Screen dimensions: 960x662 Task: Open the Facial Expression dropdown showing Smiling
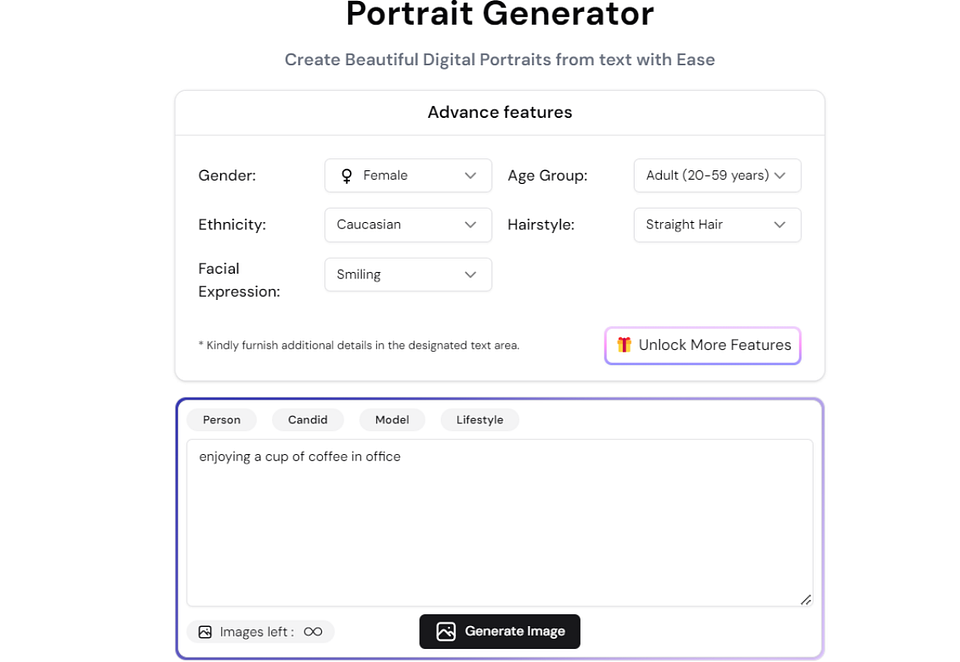(x=408, y=274)
